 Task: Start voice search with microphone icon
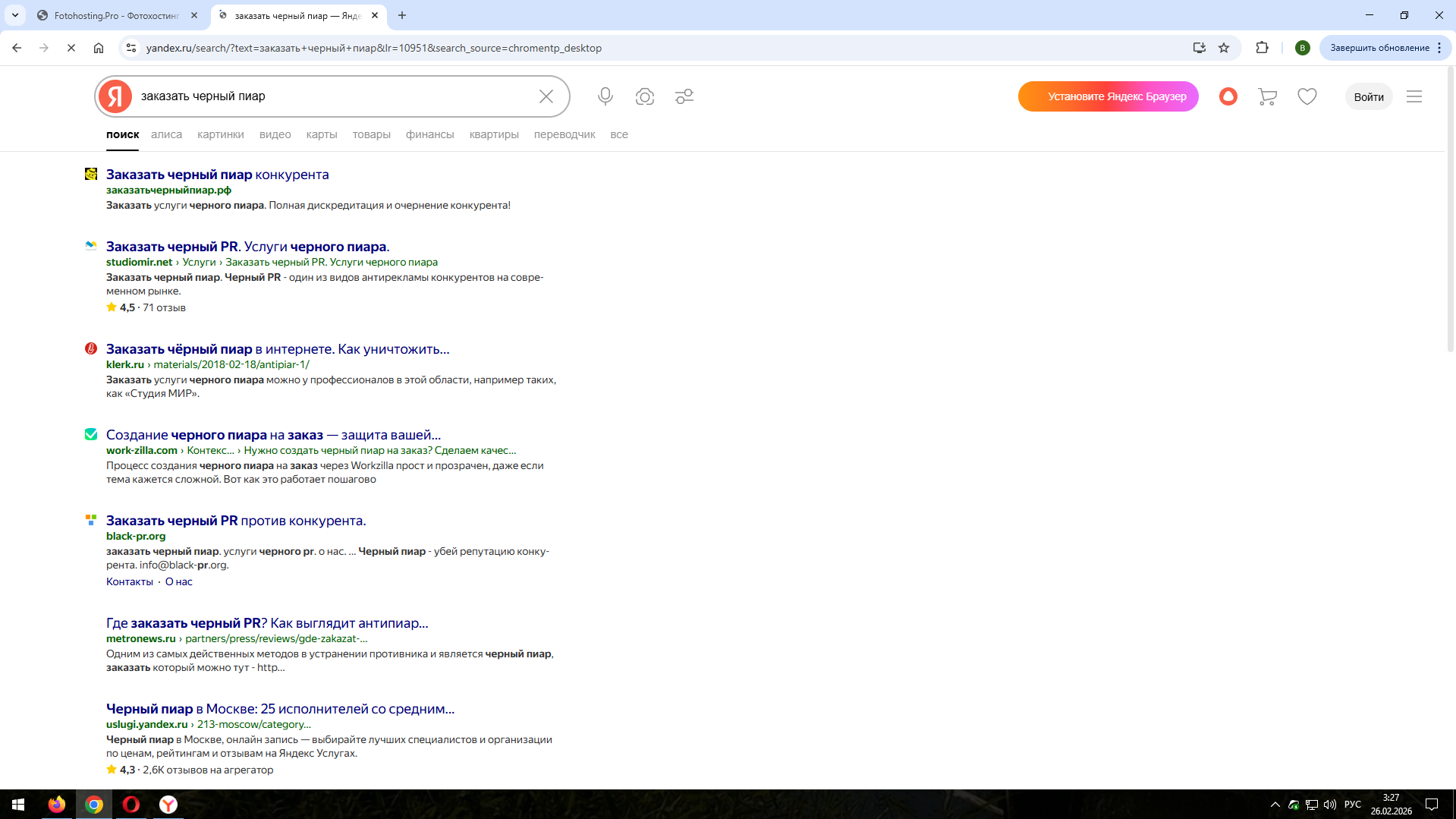click(605, 96)
